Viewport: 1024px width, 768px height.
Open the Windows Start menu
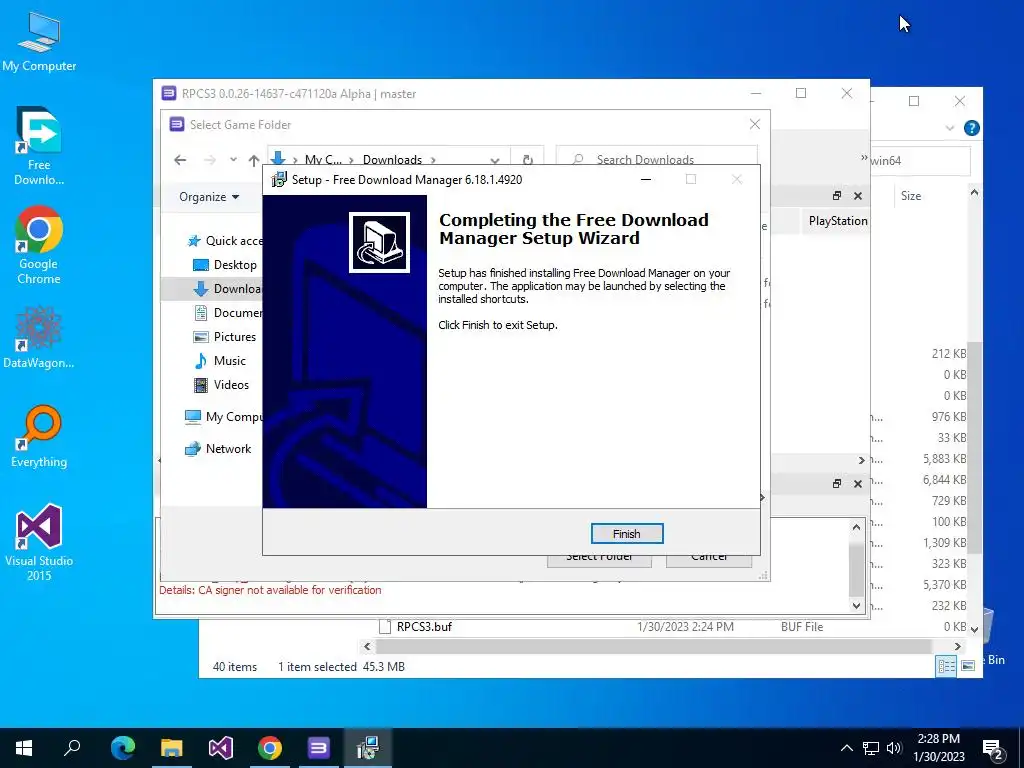point(24,748)
